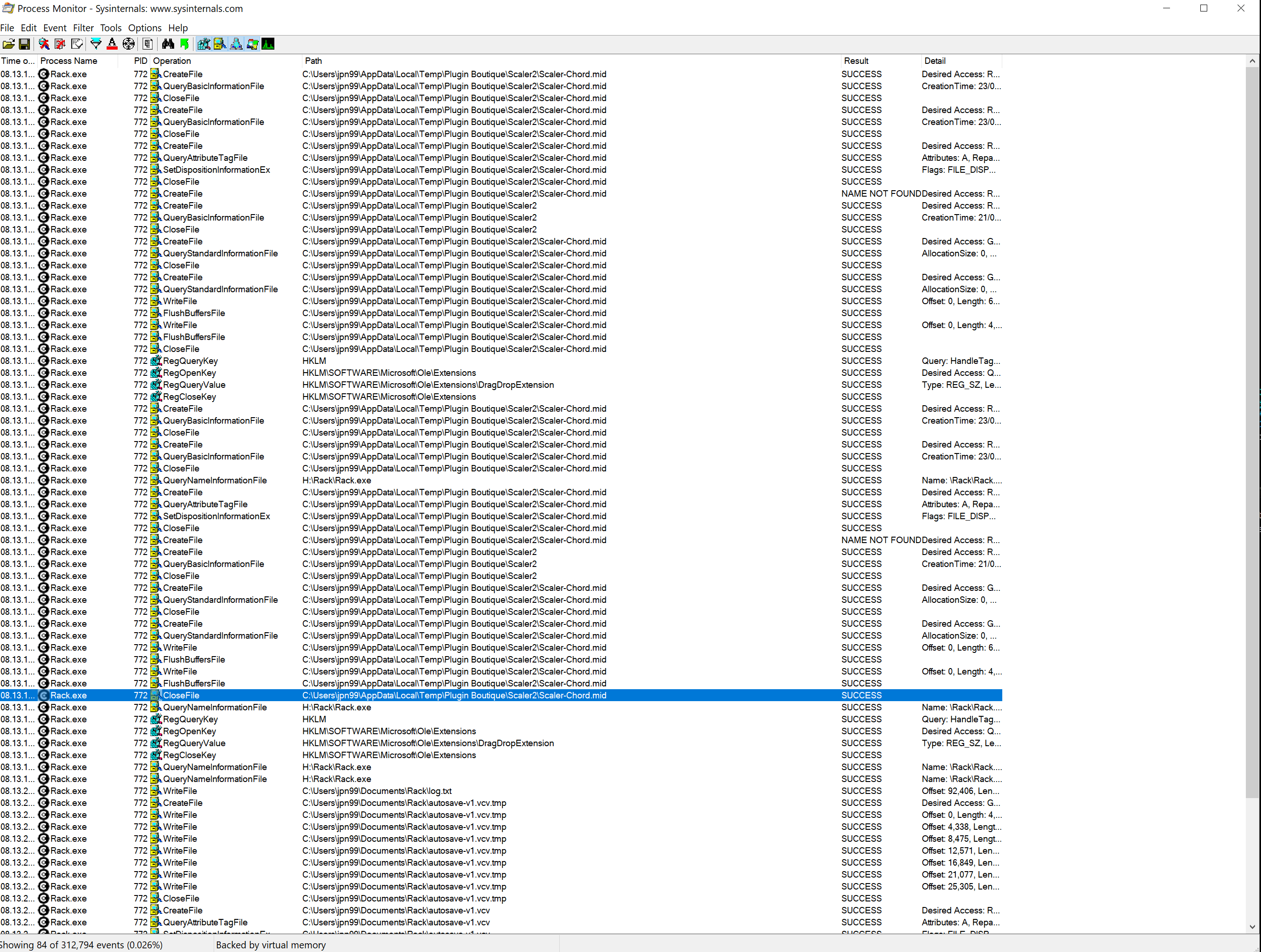Toggle Show File System Activity button
The image size is (1261, 952).
point(220,44)
